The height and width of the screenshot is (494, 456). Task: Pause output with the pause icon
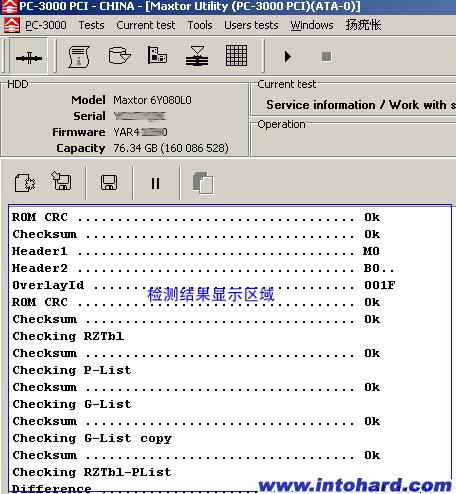click(155, 183)
